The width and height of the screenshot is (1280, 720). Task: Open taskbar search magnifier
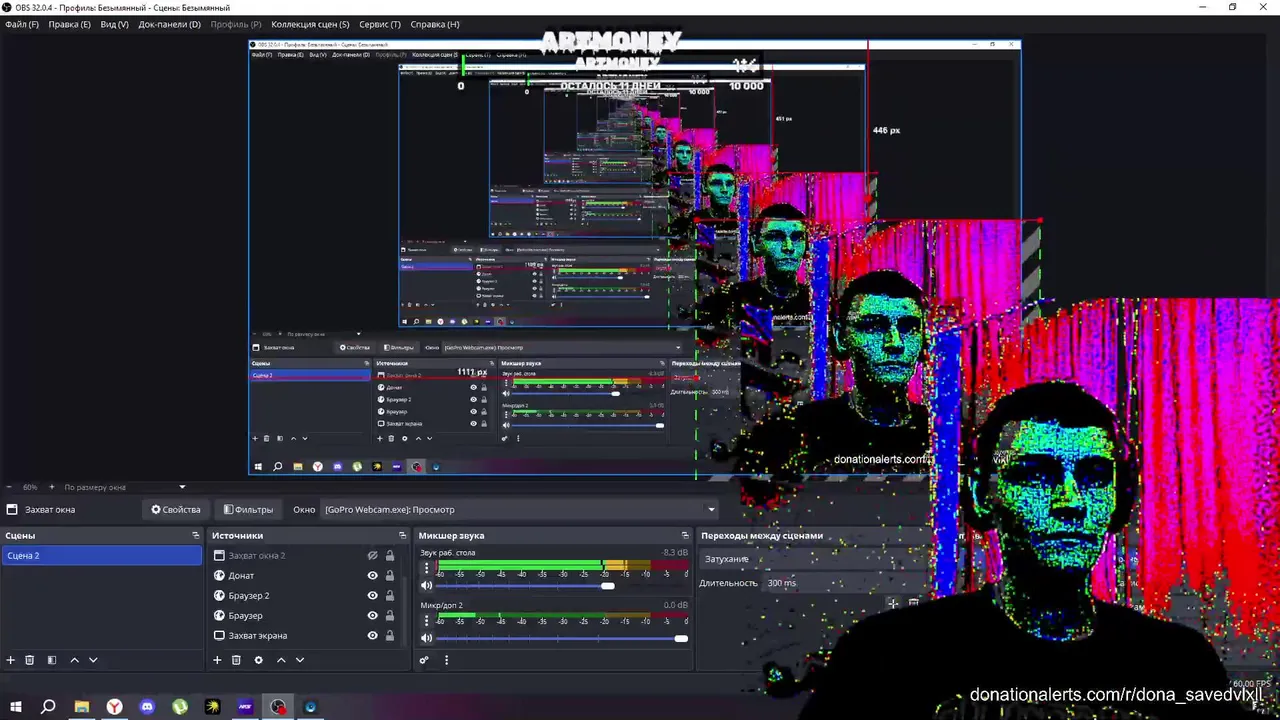coord(48,707)
